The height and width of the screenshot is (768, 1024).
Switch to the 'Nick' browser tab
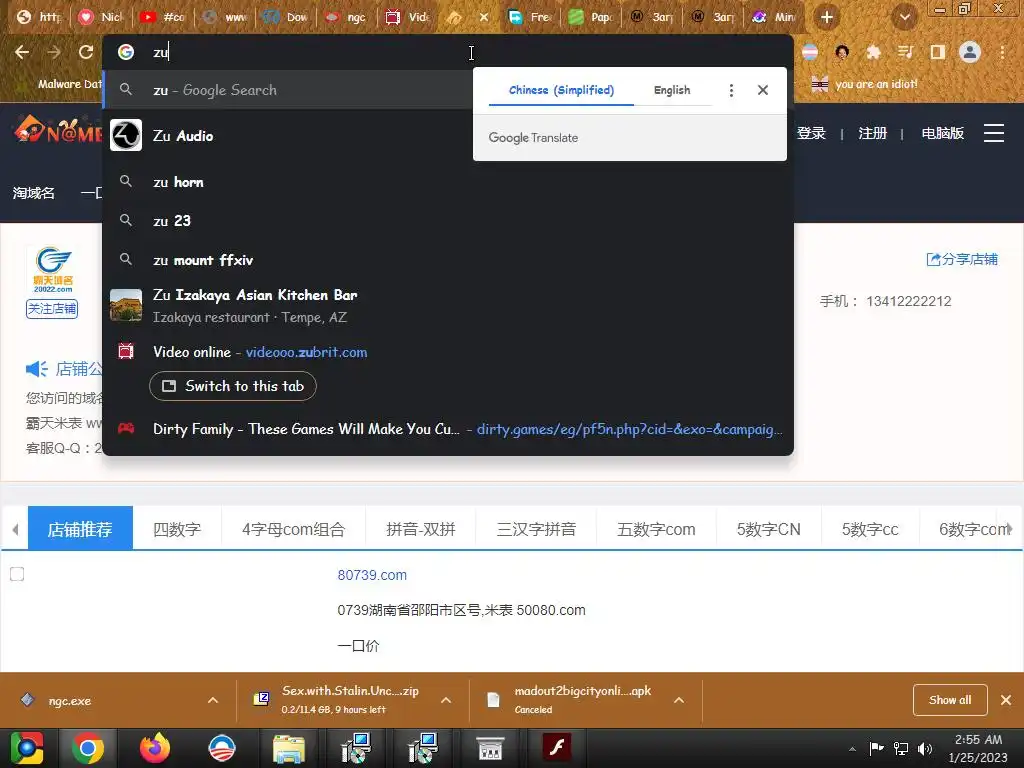[101, 17]
